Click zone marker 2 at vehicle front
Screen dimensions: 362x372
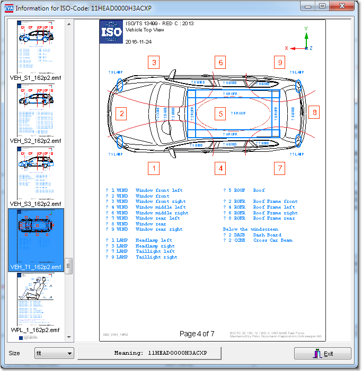(x=122, y=114)
